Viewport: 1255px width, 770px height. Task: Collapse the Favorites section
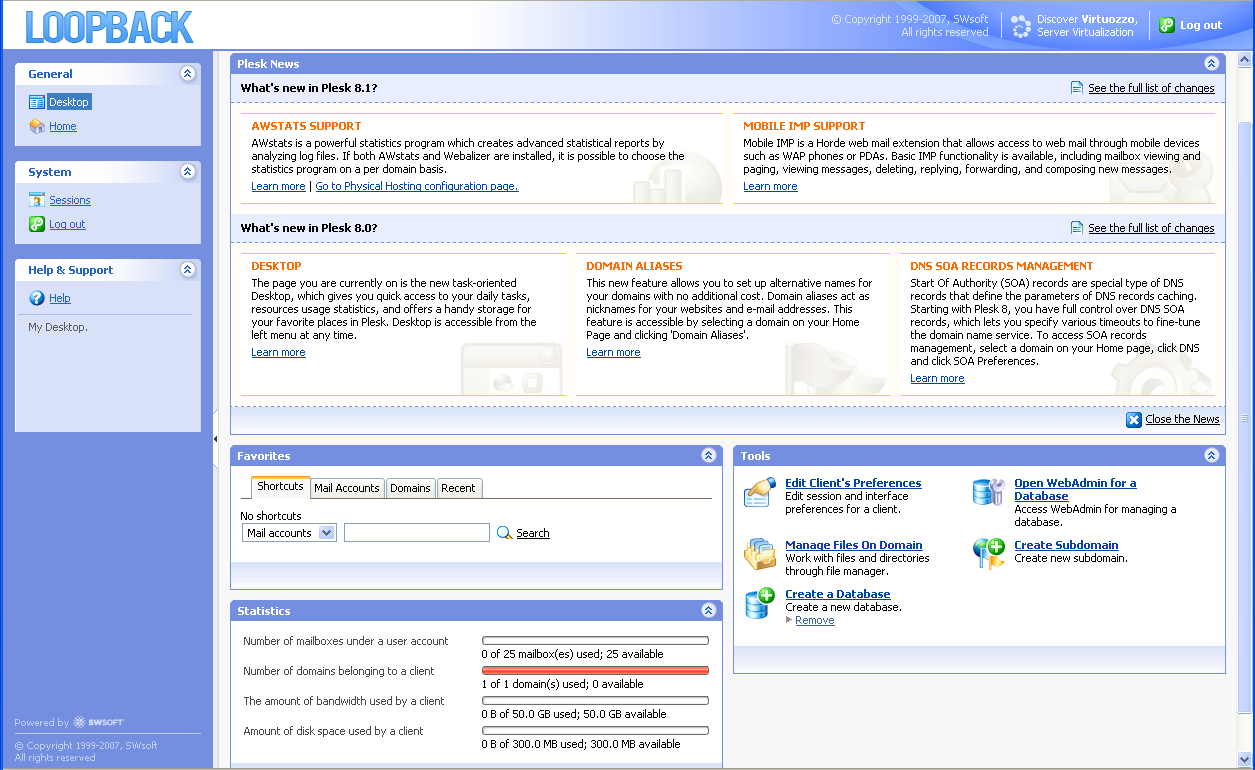click(709, 455)
